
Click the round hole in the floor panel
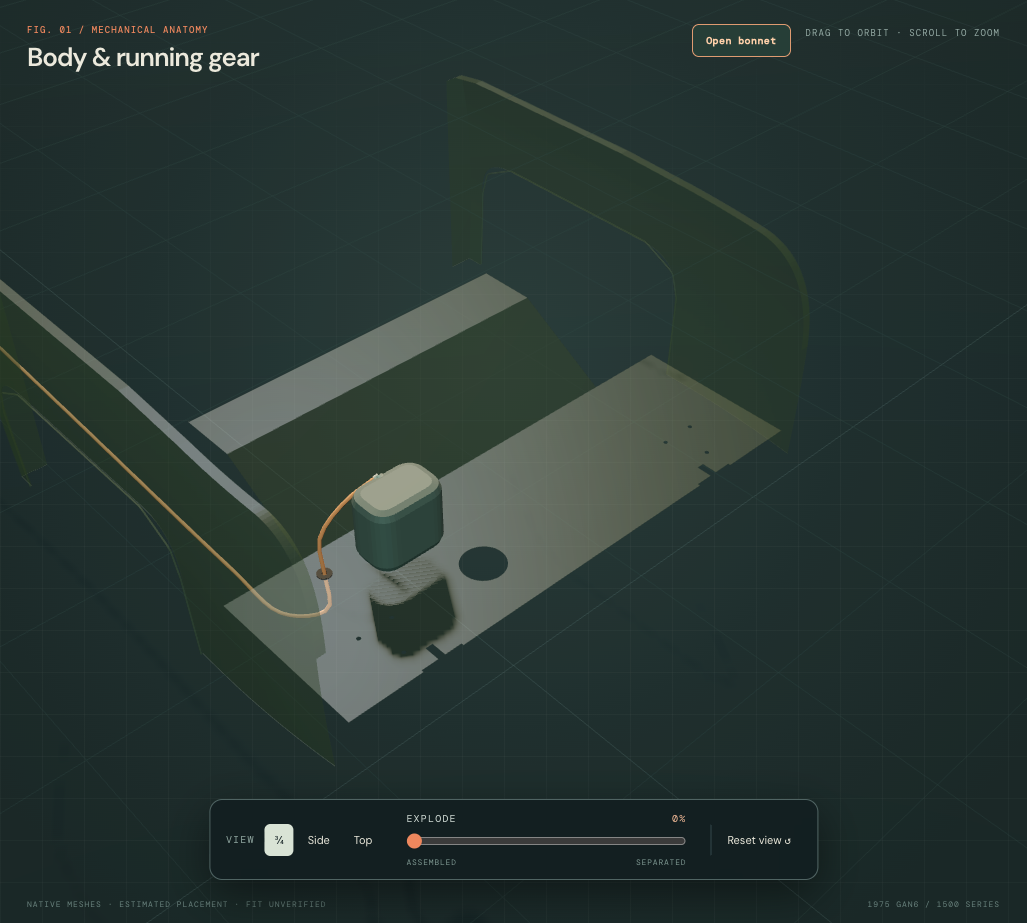(483, 563)
